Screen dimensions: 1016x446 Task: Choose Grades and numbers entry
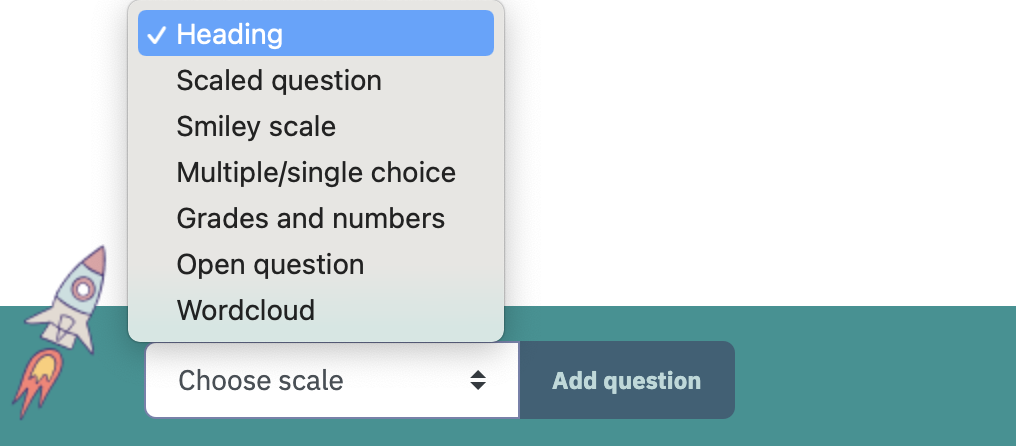(x=316, y=218)
